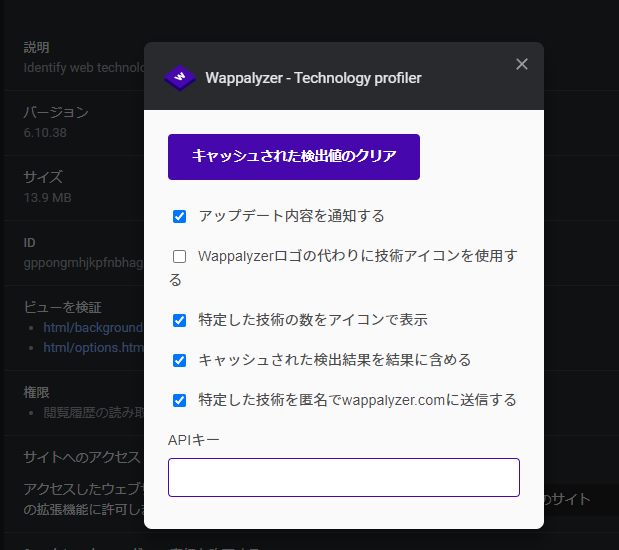The width and height of the screenshot is (619, 550).
Task: Click the 権限 heading
Action: (x=36, y=392)
